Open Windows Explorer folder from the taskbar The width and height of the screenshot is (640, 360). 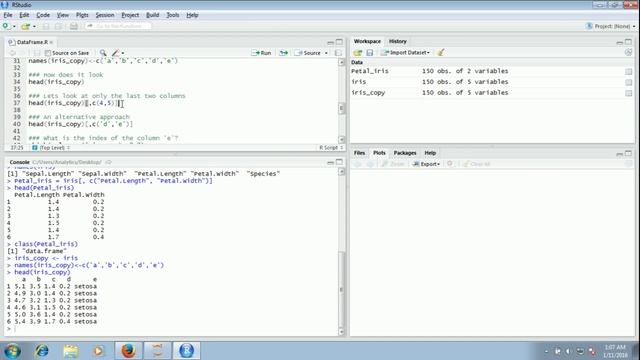pyautogui.click(x=71, y=351)
